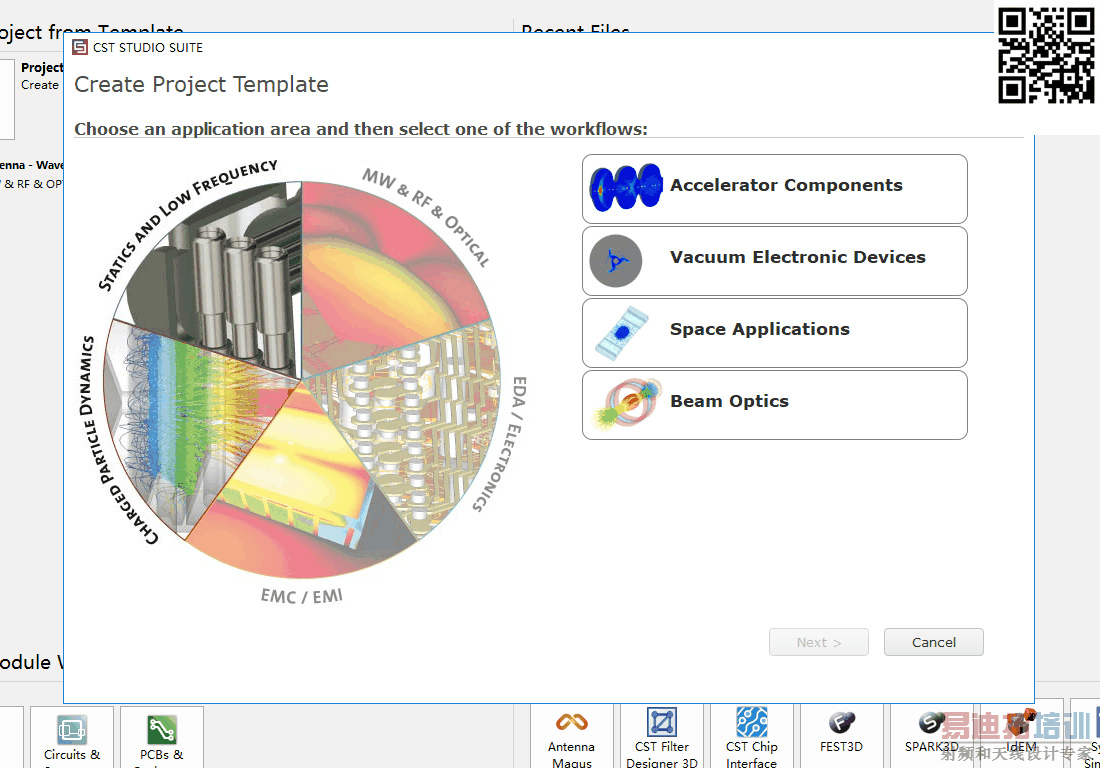Click the Vacuum Electronic Devices round icon
The height and width of the screenshot is (768, 1100).
pos(615,261)
